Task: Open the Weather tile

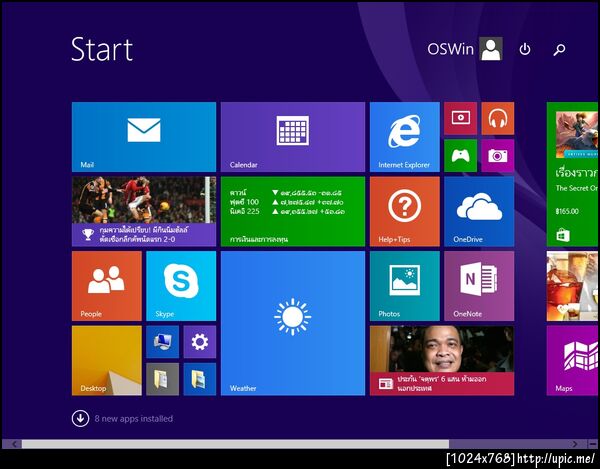Action: [x=293, y=323]
